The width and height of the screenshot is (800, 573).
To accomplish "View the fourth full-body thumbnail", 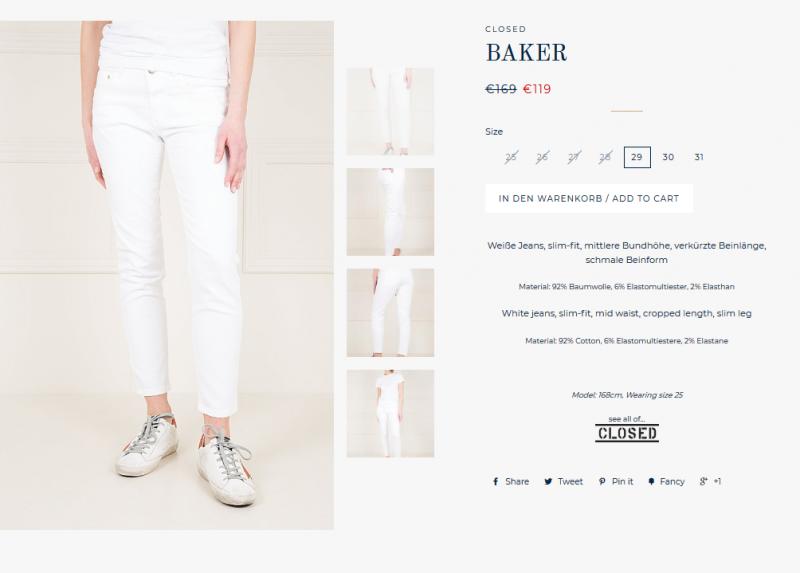I will point(390,413).
